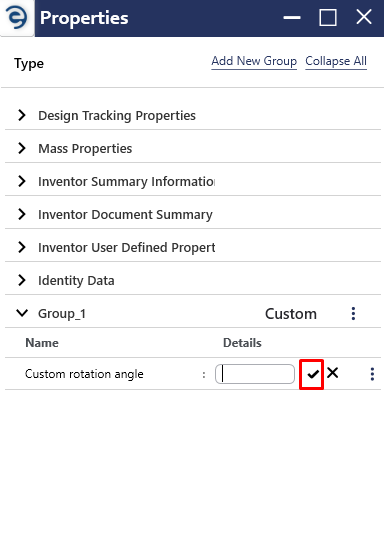Focus the Custom rotation angle input field
The height and width of the screenshot is (549, 384).
255,374
